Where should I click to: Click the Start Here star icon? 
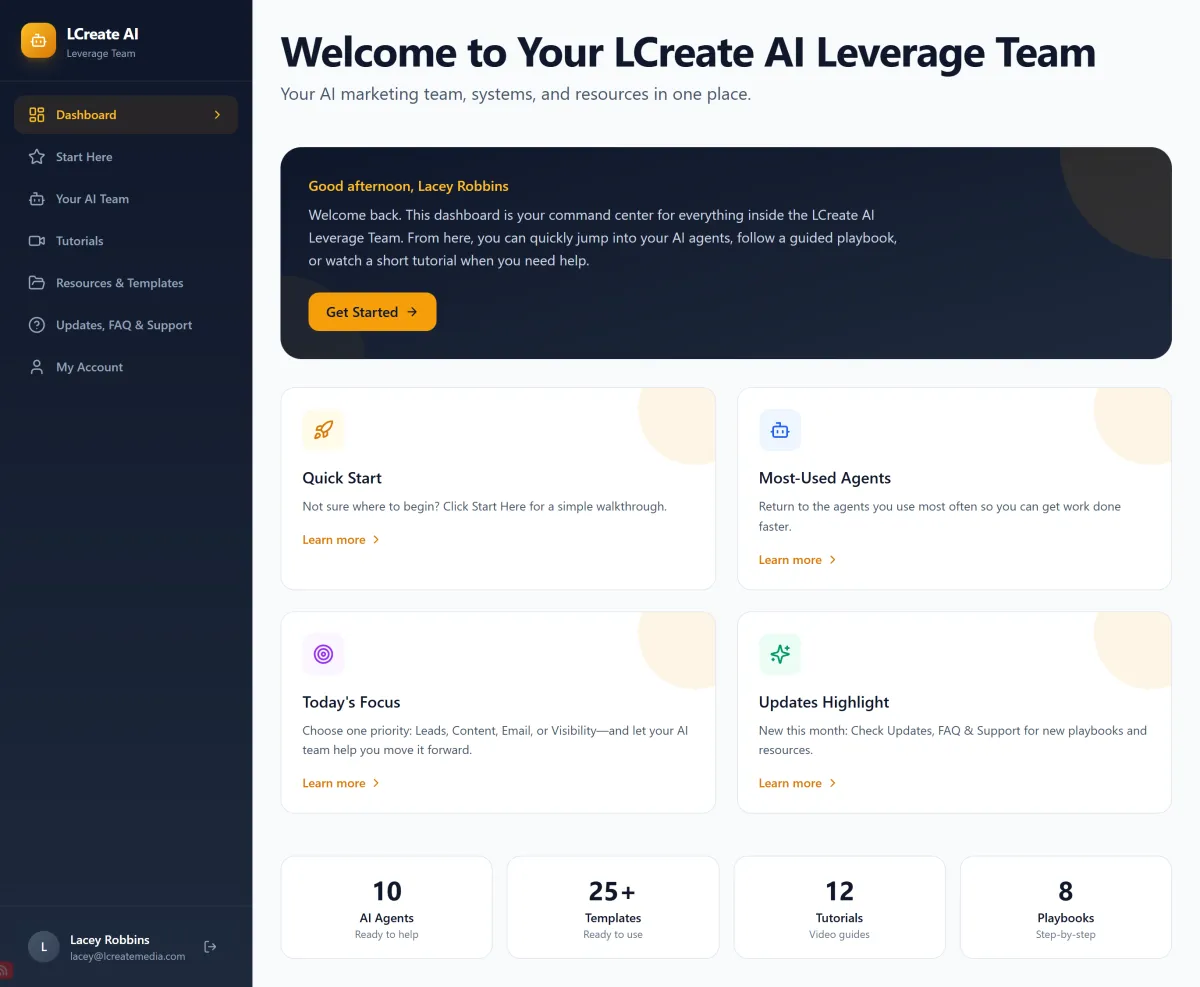[37, 157]
